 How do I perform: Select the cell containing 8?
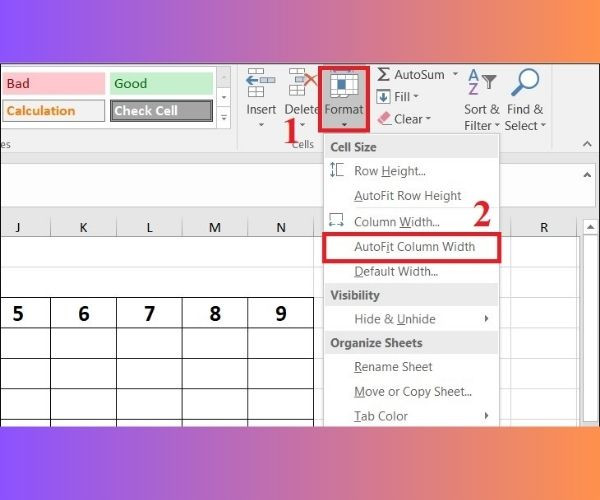pyautogui.click(x=215, y=313)
